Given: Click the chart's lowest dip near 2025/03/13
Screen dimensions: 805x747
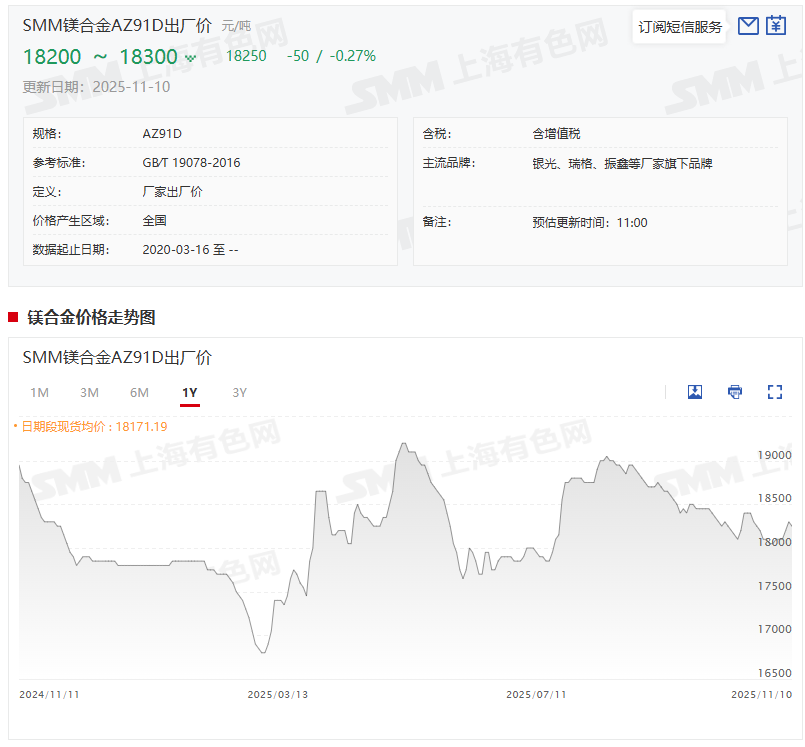Looking at the screenshot, I should coord(263,652).
